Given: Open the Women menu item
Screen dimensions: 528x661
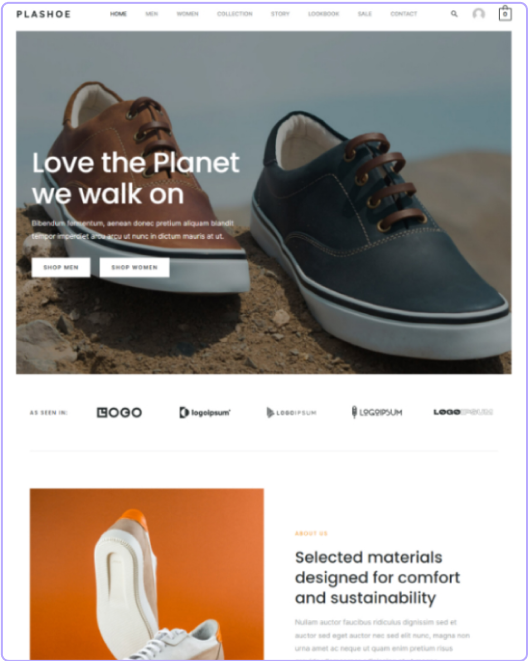Looking at the screenshot, I should (188, 14).
